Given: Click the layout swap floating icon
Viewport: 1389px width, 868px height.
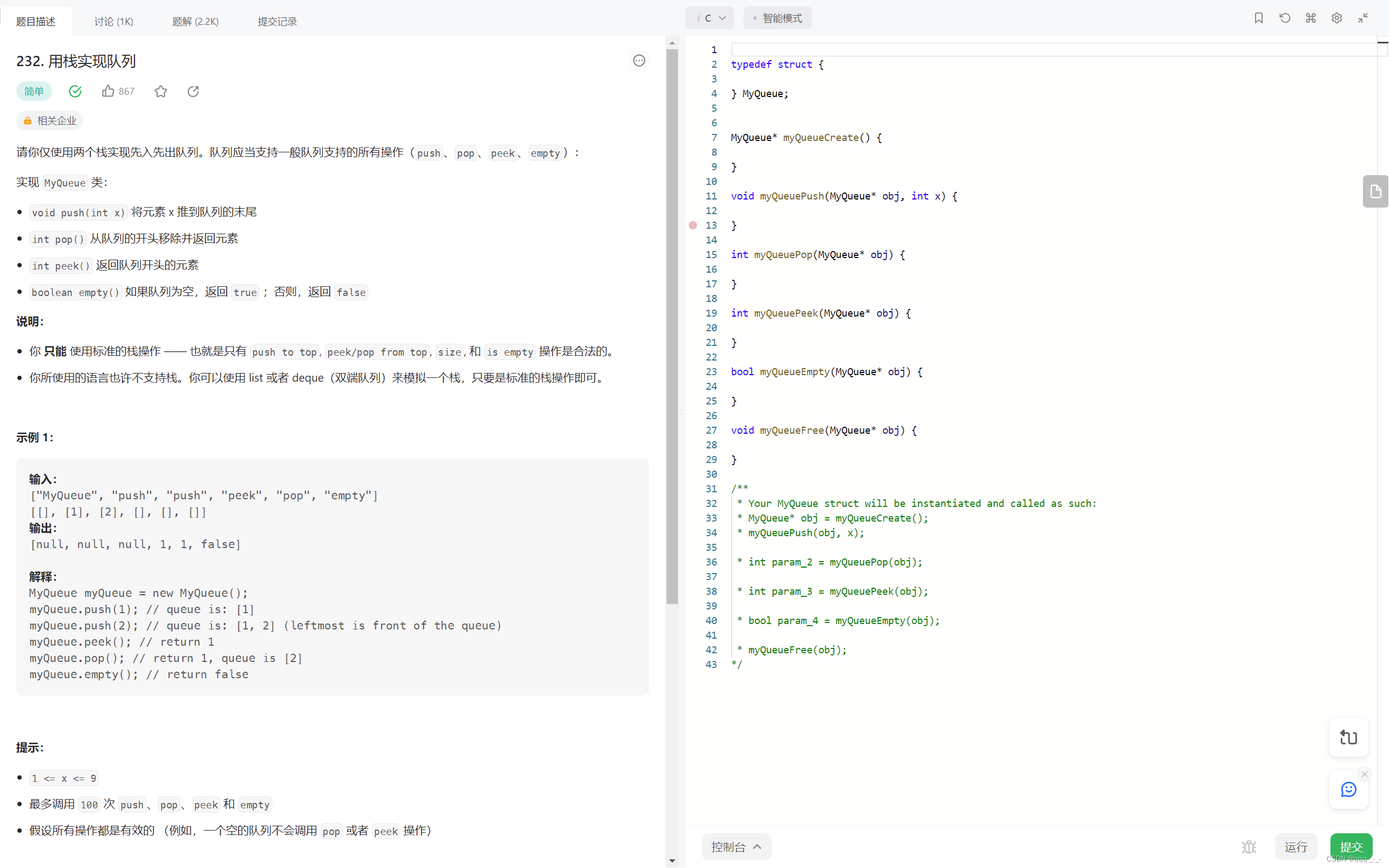Looking at the screenshot, I should (x=1348, y=737).
